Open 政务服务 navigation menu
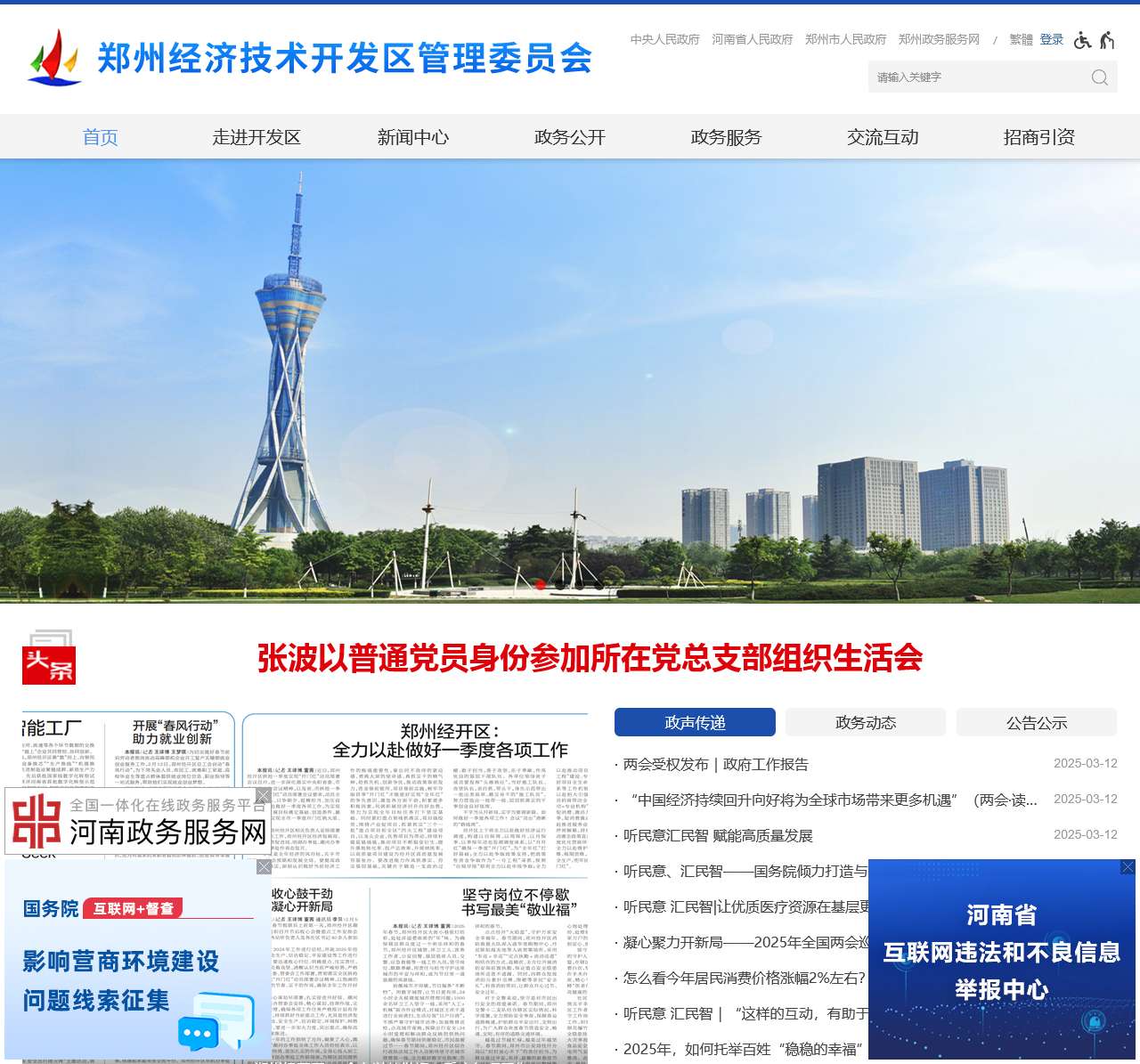1140x1064 pixels. [727, 137]
